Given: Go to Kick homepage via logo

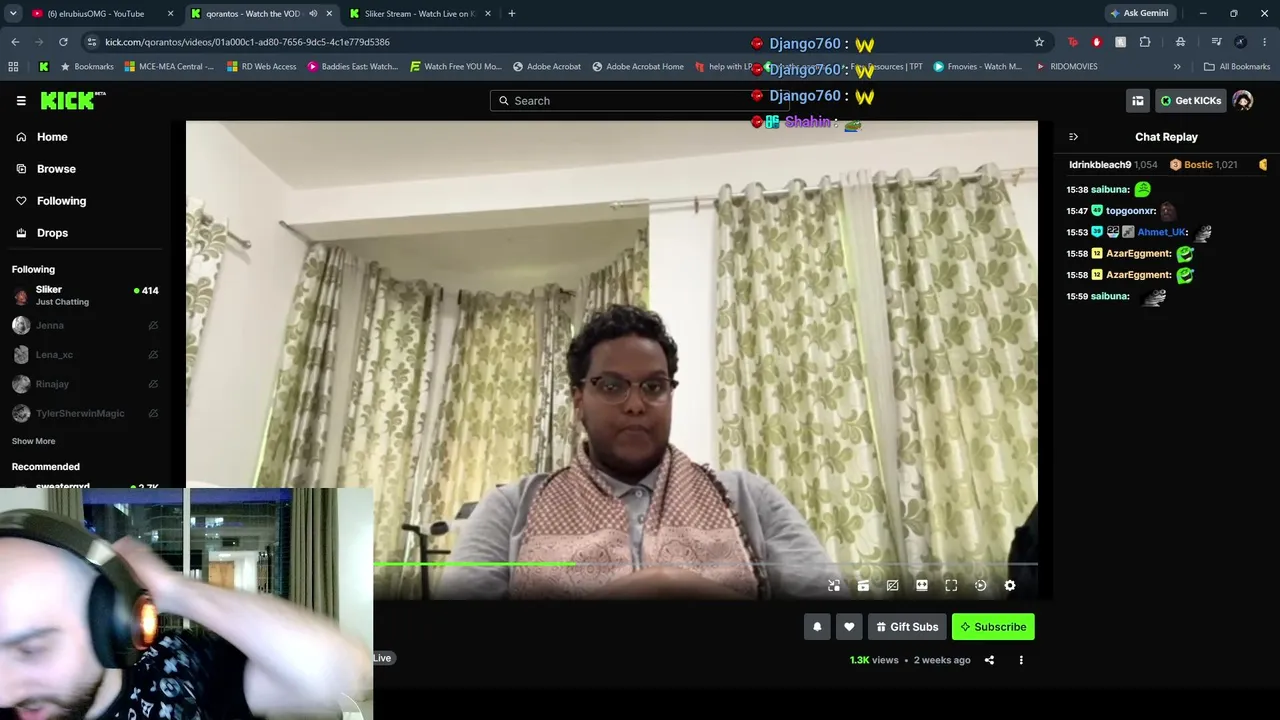Looking at the screenshot, I should coord(73,100).
